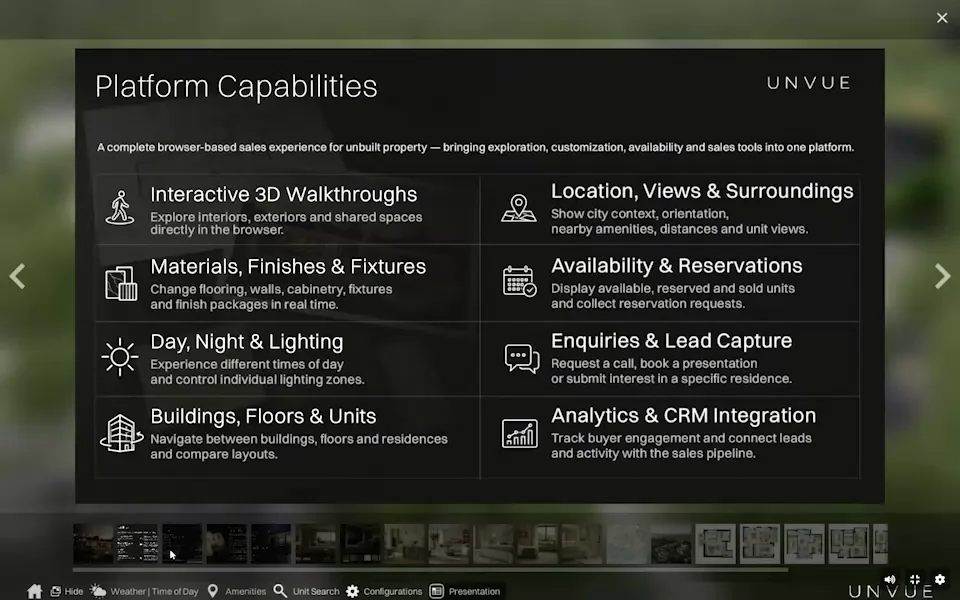
Task: Exit fullscreen using the collapse icon
Action: [915, 579]
